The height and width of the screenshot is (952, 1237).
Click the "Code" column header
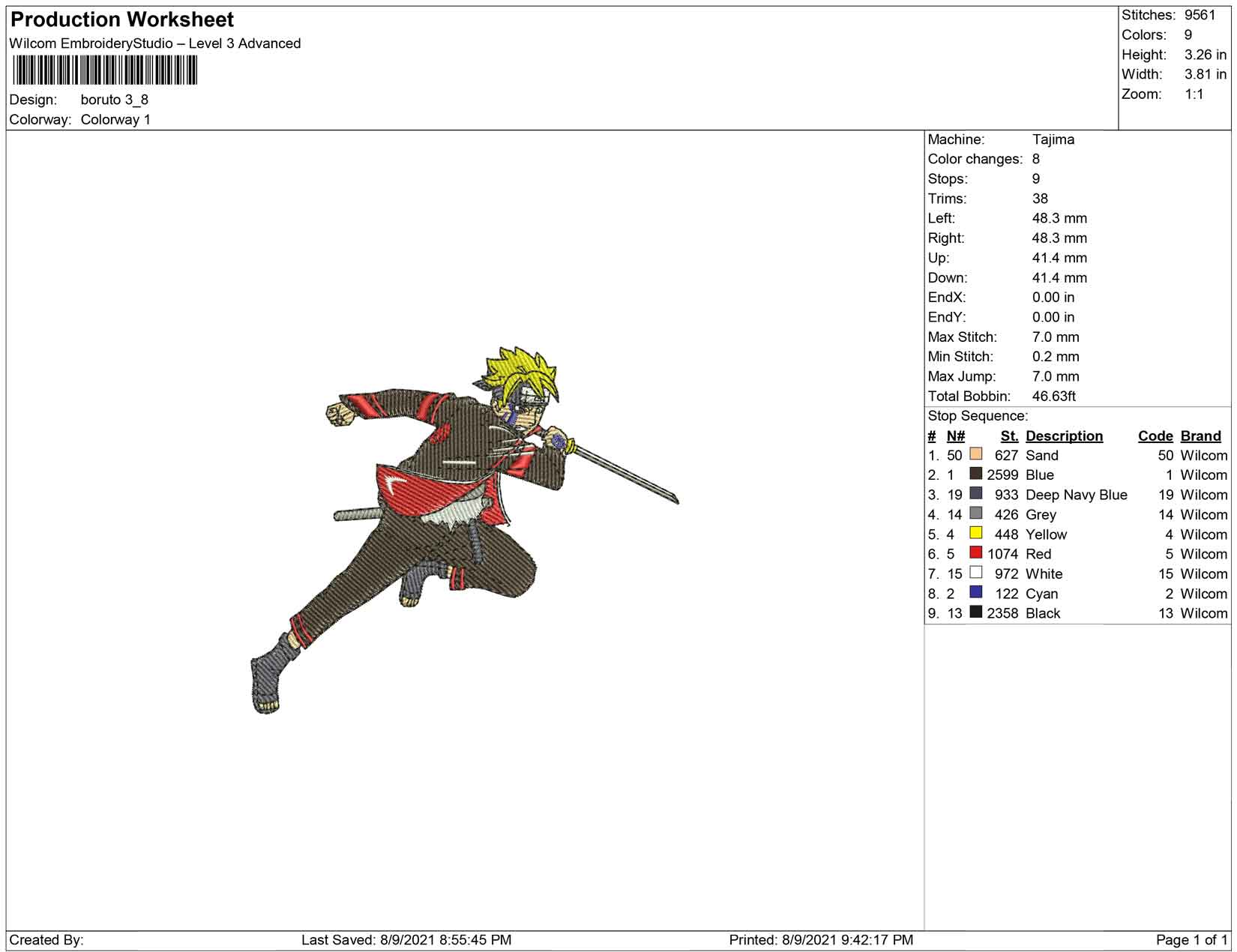(1155, 436)
